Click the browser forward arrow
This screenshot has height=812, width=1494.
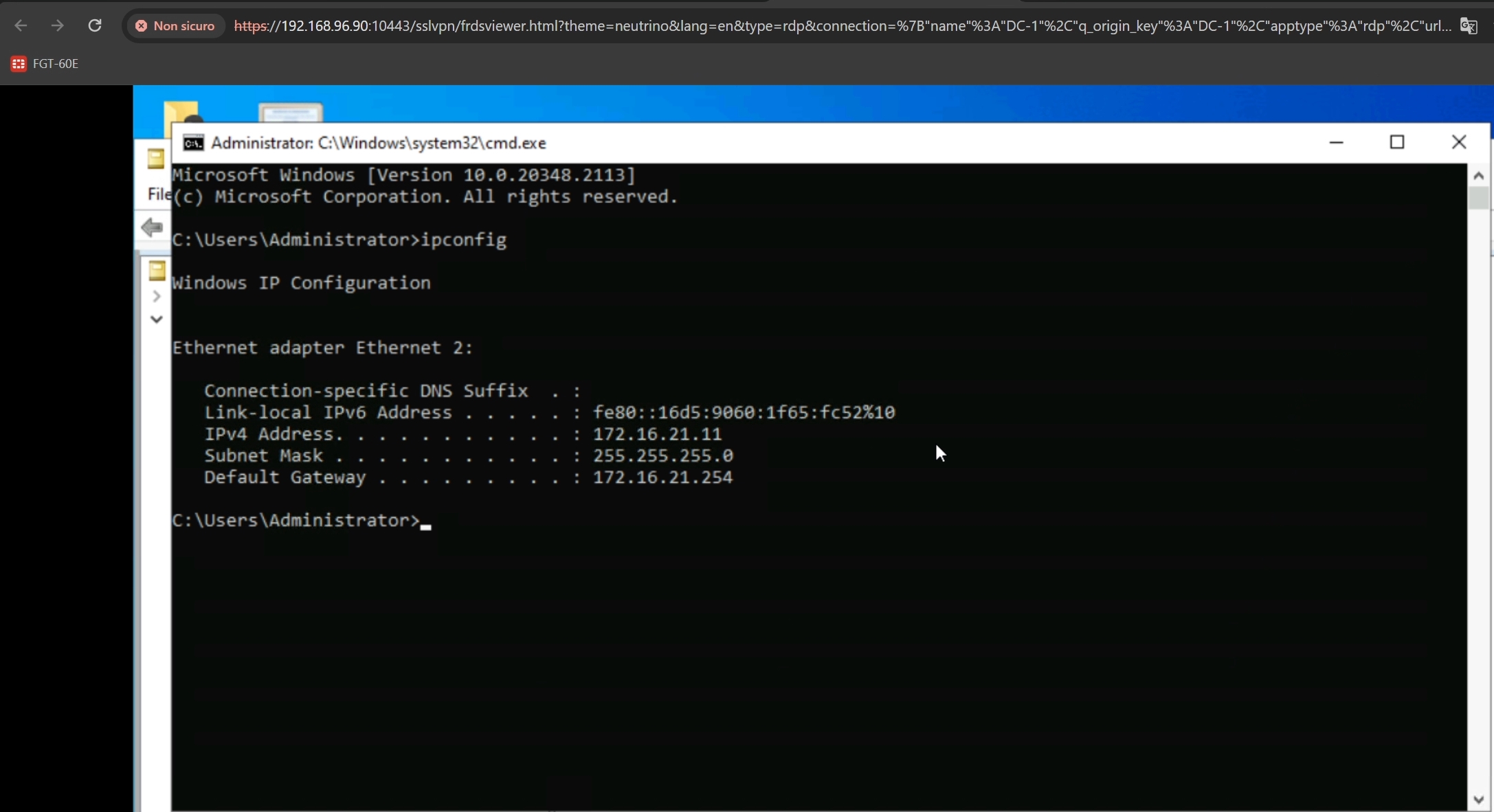[x=58, y=25]
